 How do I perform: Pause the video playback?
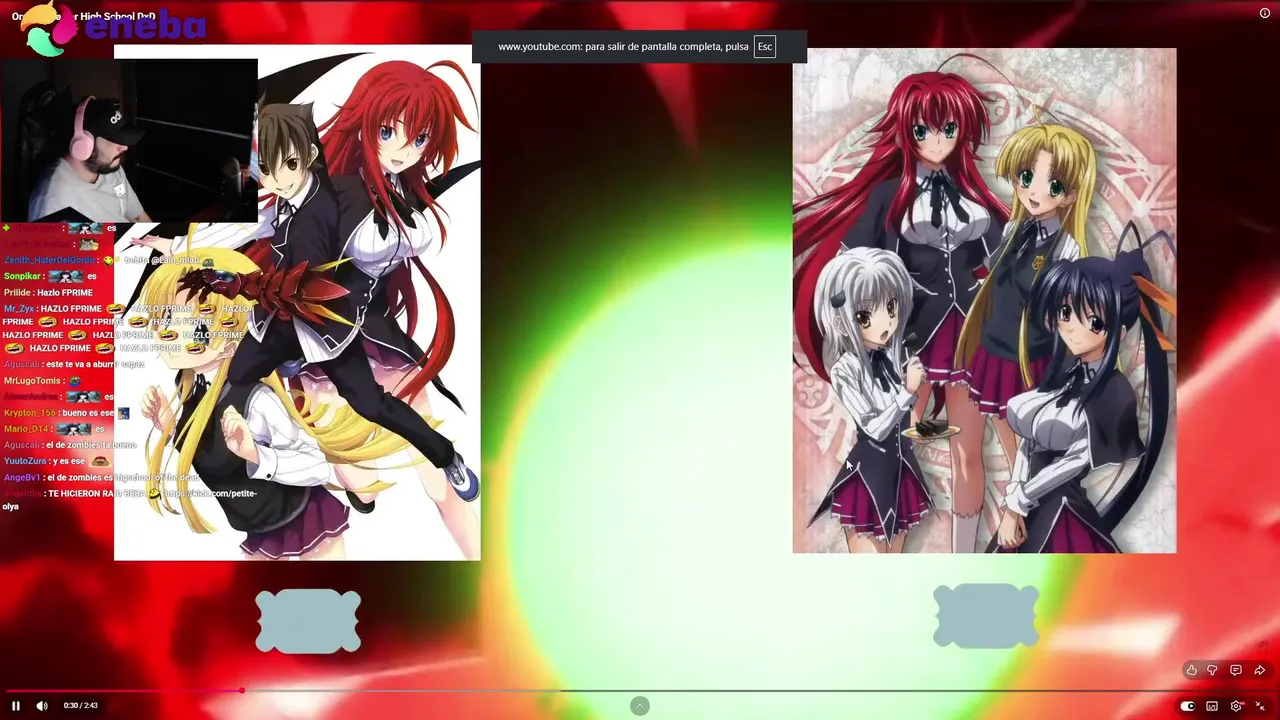click(x=16, y=706)
